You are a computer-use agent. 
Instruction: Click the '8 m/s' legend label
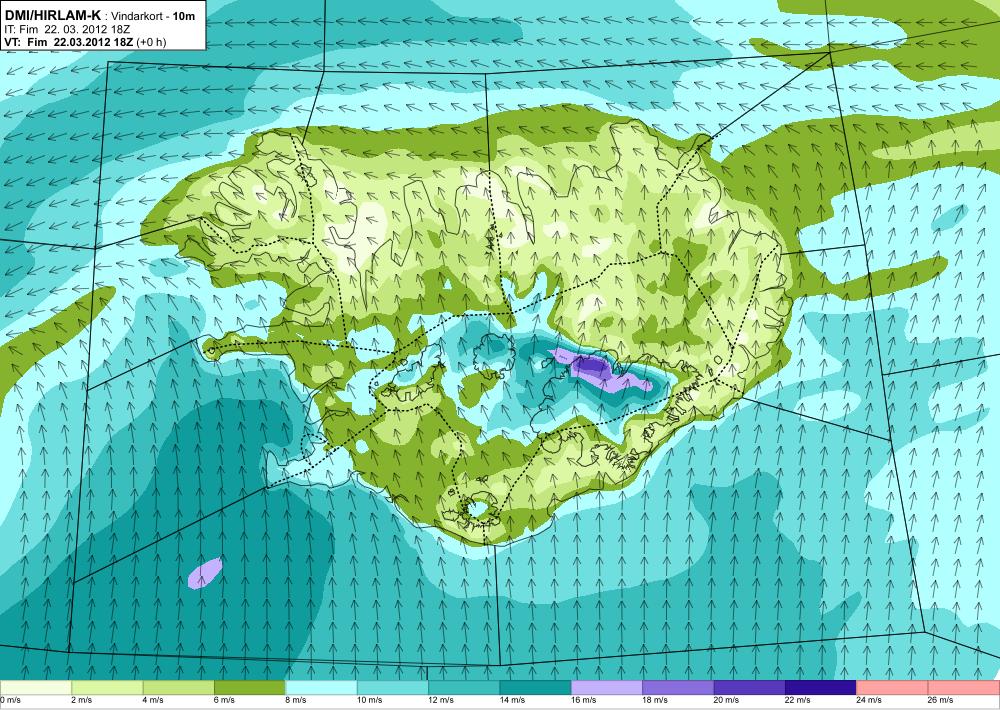click(x=296, y=700)
